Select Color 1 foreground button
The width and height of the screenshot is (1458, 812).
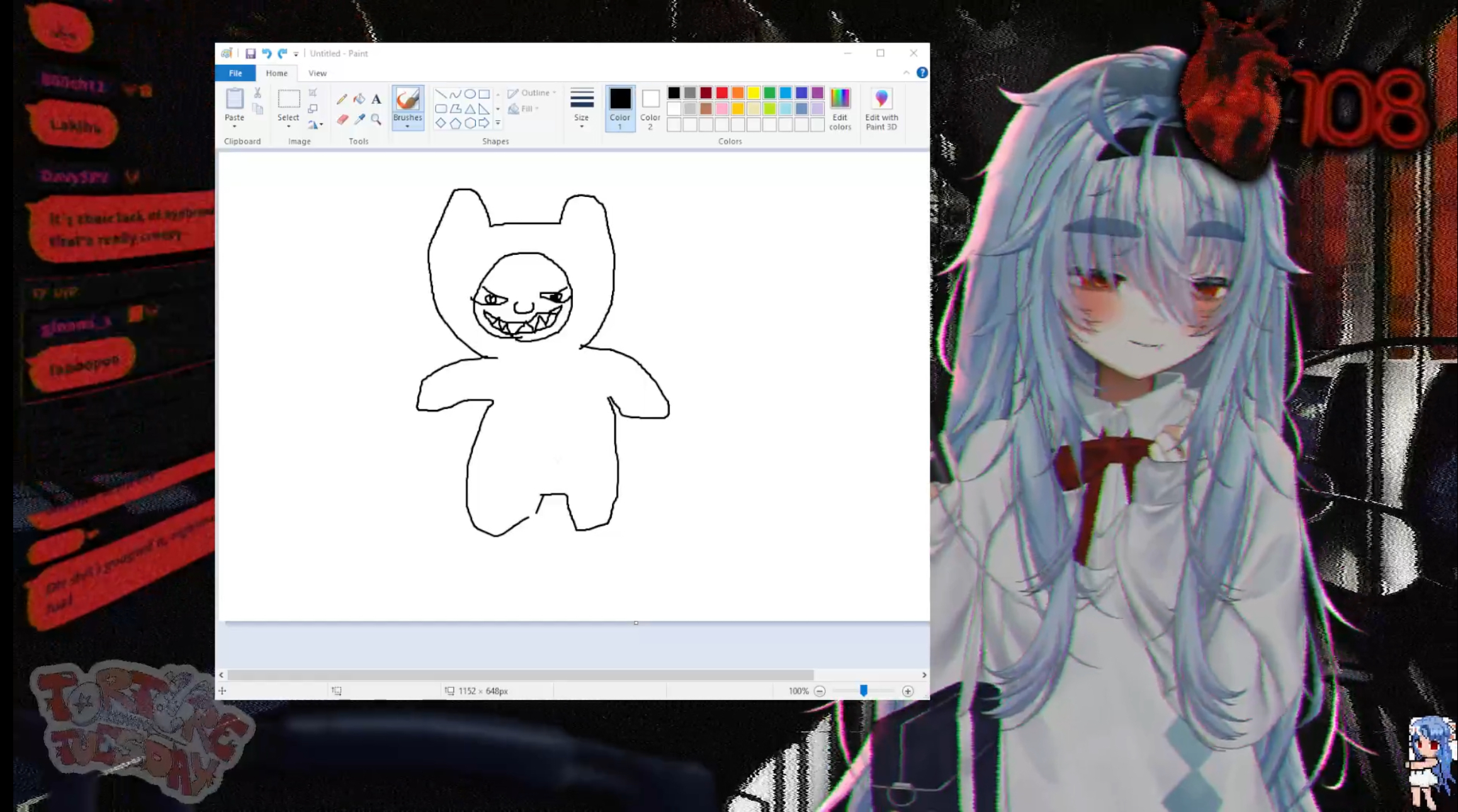pyautogui.click(x=620, y=108)
